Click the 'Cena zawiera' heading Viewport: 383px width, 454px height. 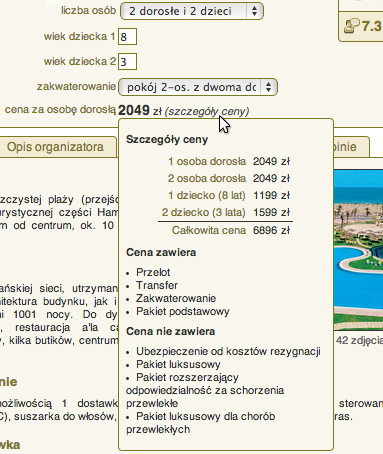(x=161, y=253)
